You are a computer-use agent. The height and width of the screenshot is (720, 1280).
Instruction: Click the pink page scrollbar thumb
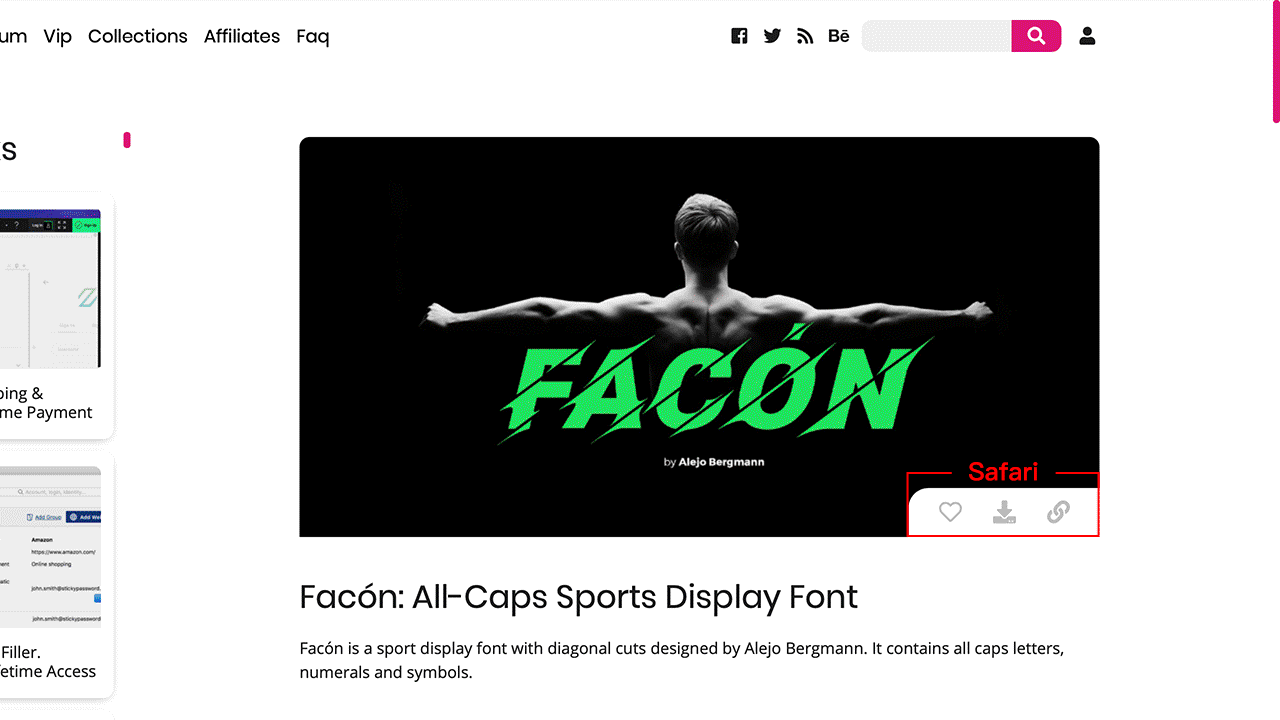click(1276, 61)
